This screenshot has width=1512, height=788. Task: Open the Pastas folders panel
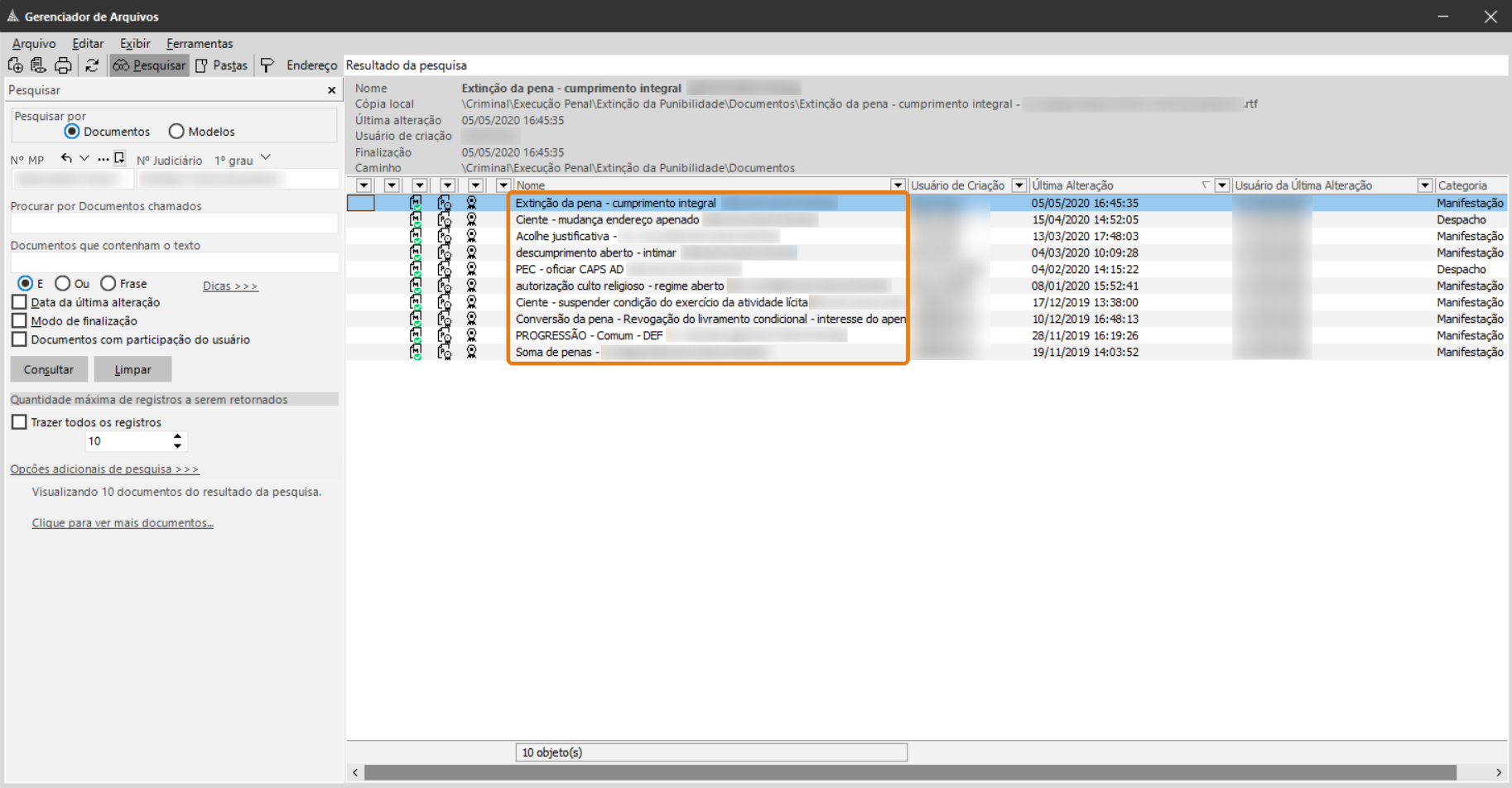click(x=221, y=65)
